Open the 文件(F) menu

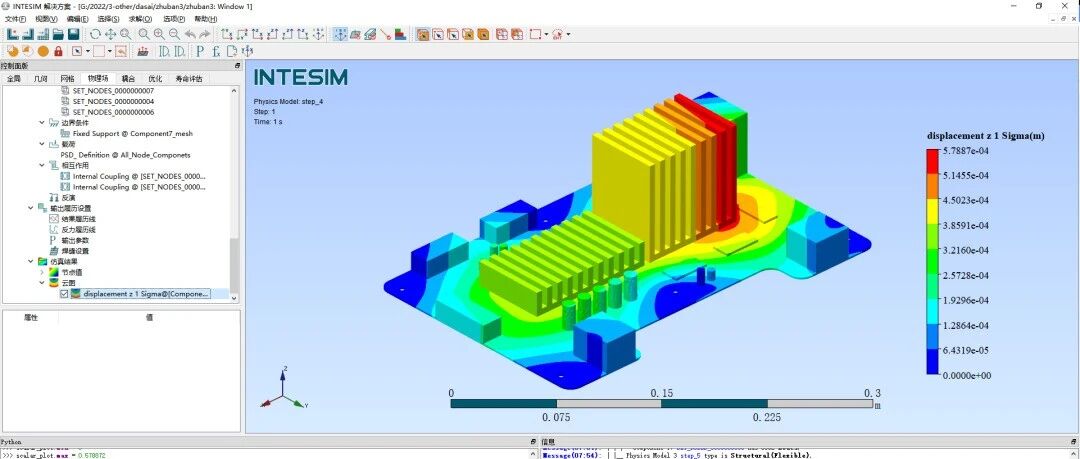(x=15, y=19)
